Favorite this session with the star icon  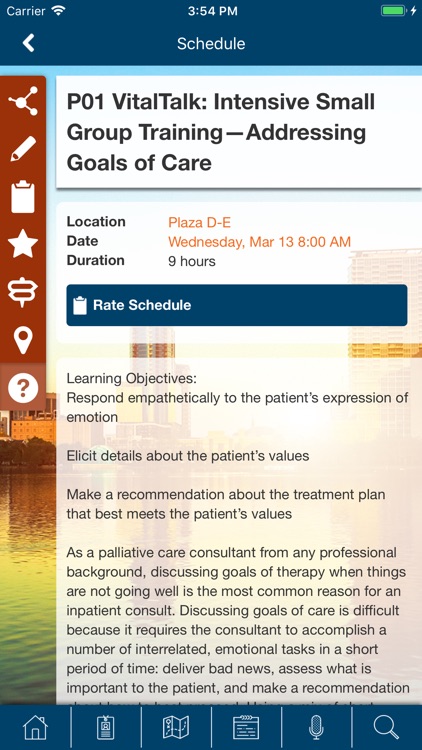[x=23, y=243]
